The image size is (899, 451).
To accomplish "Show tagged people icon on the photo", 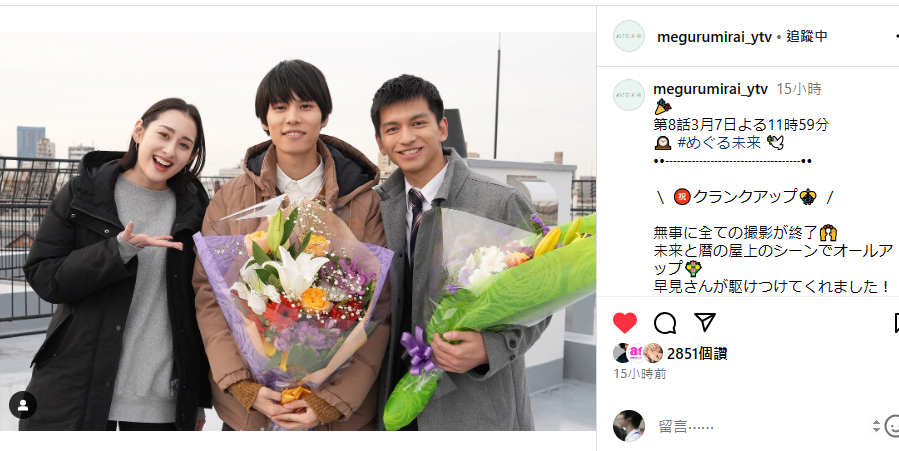I will point(23,405).
